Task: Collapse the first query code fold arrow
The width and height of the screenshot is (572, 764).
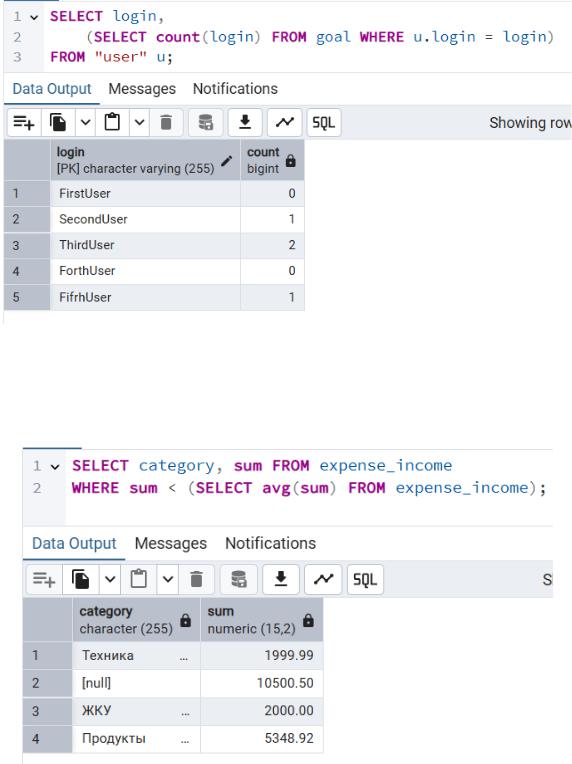Action: point(34,18)
